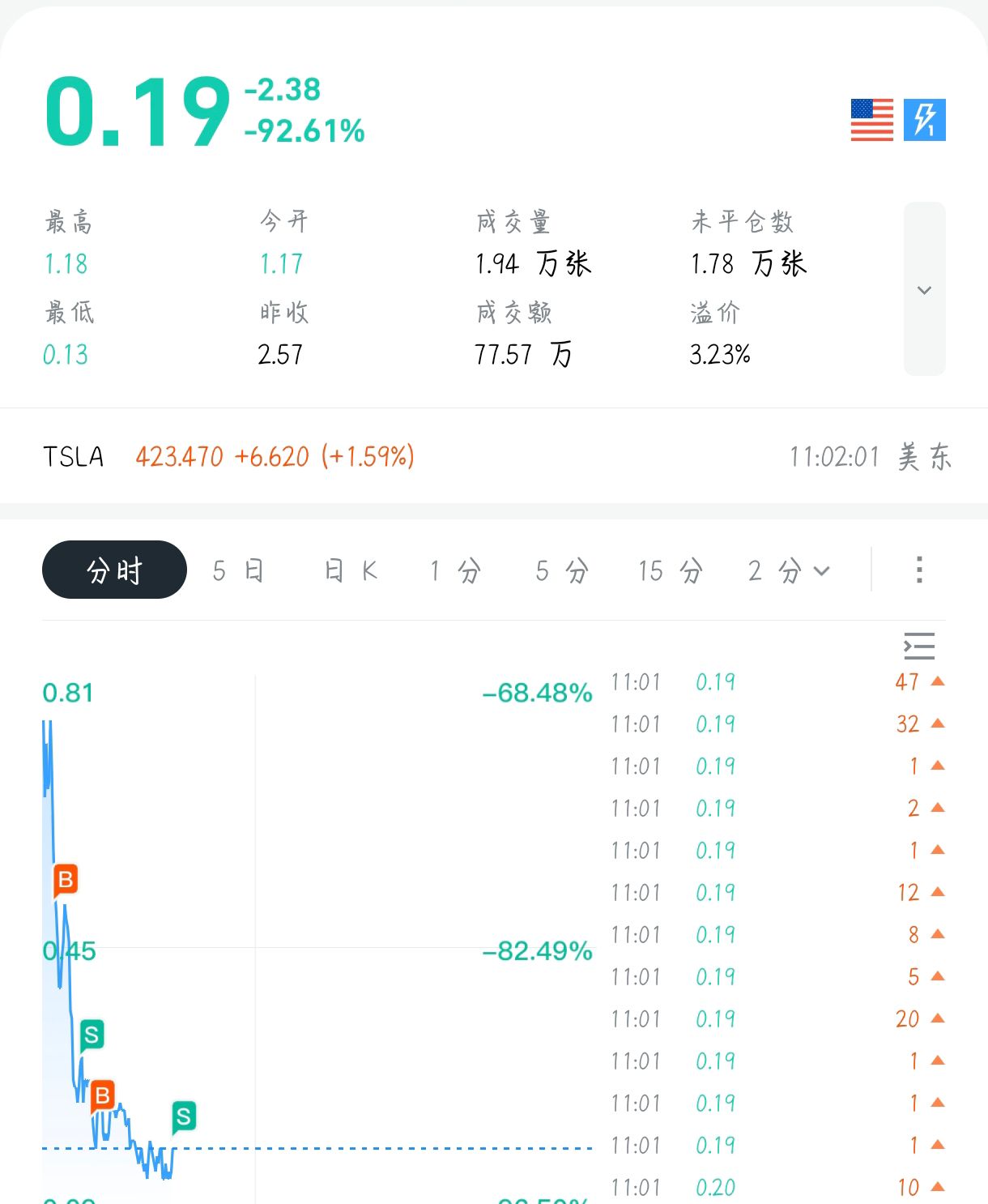Open the 2分 interval dropdown
Screen dimensions: 988x1204
click(789, 570)
